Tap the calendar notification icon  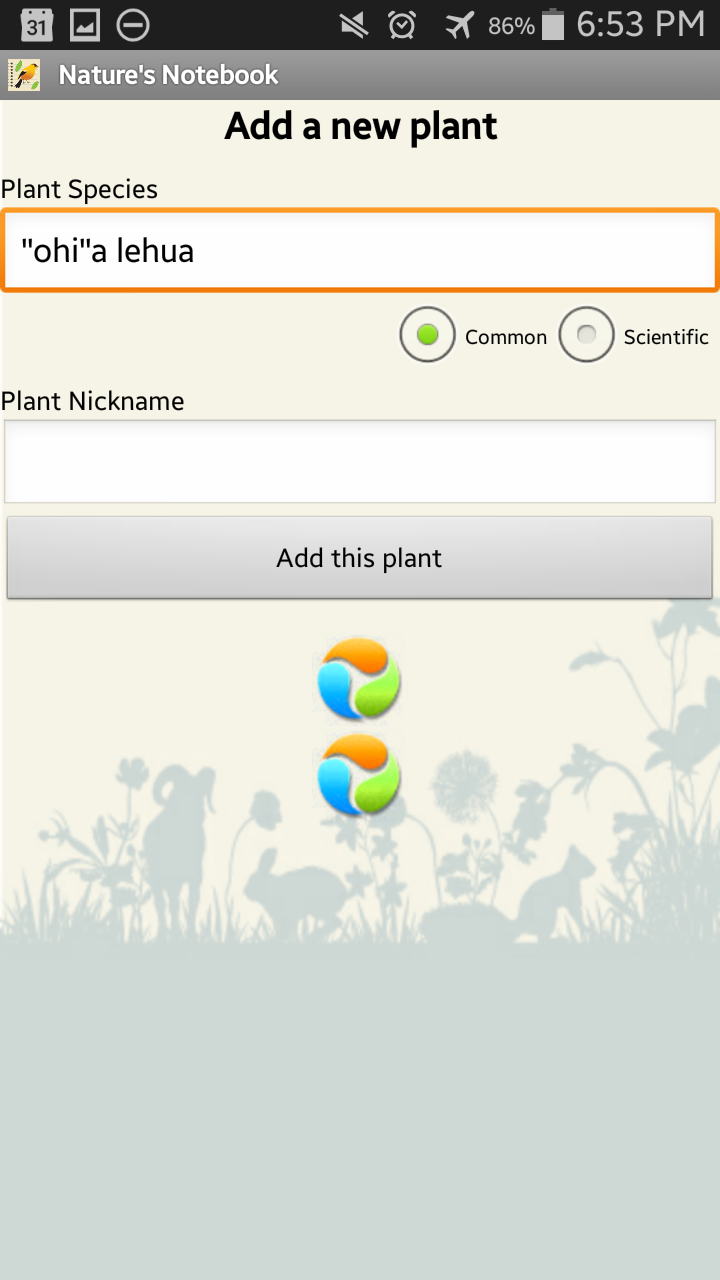pos(37,25)
